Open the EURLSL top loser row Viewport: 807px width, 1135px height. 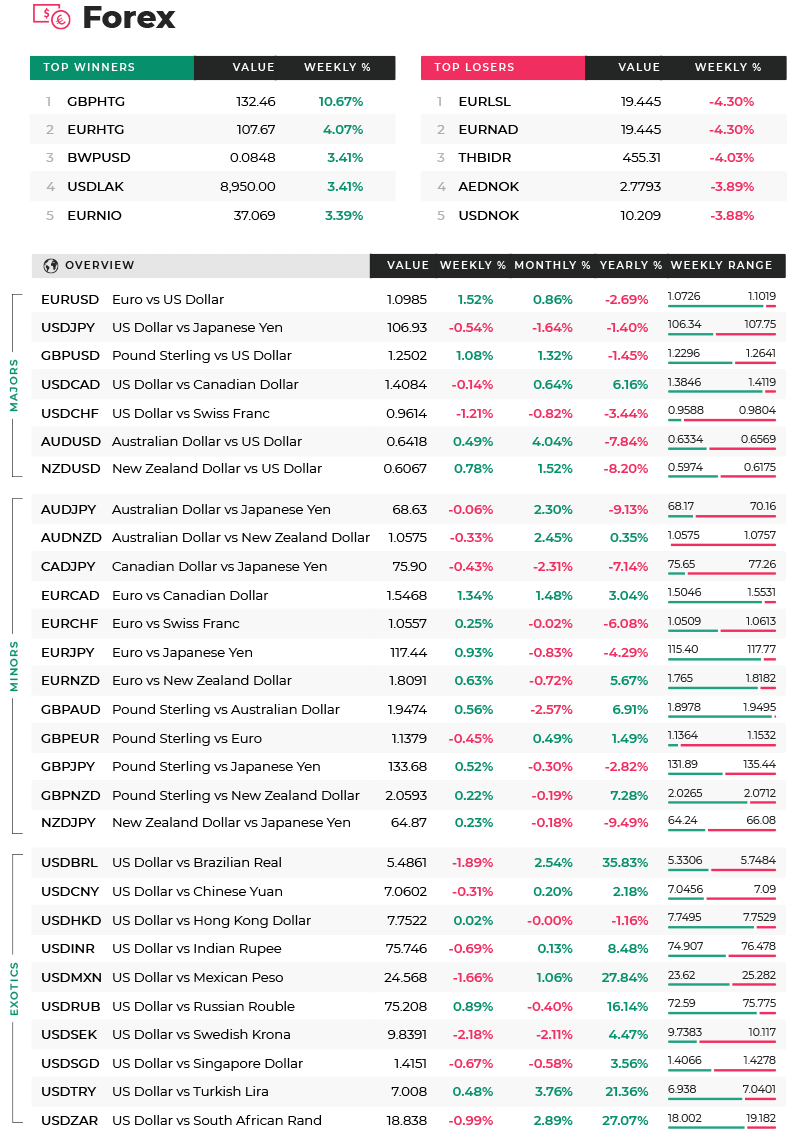click(x=604, y=101)
